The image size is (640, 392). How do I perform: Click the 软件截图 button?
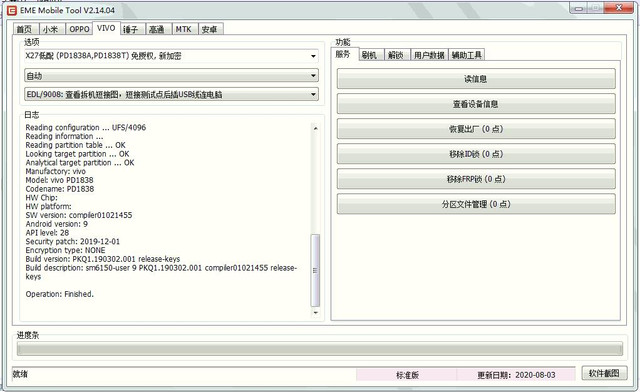[604, 373]
